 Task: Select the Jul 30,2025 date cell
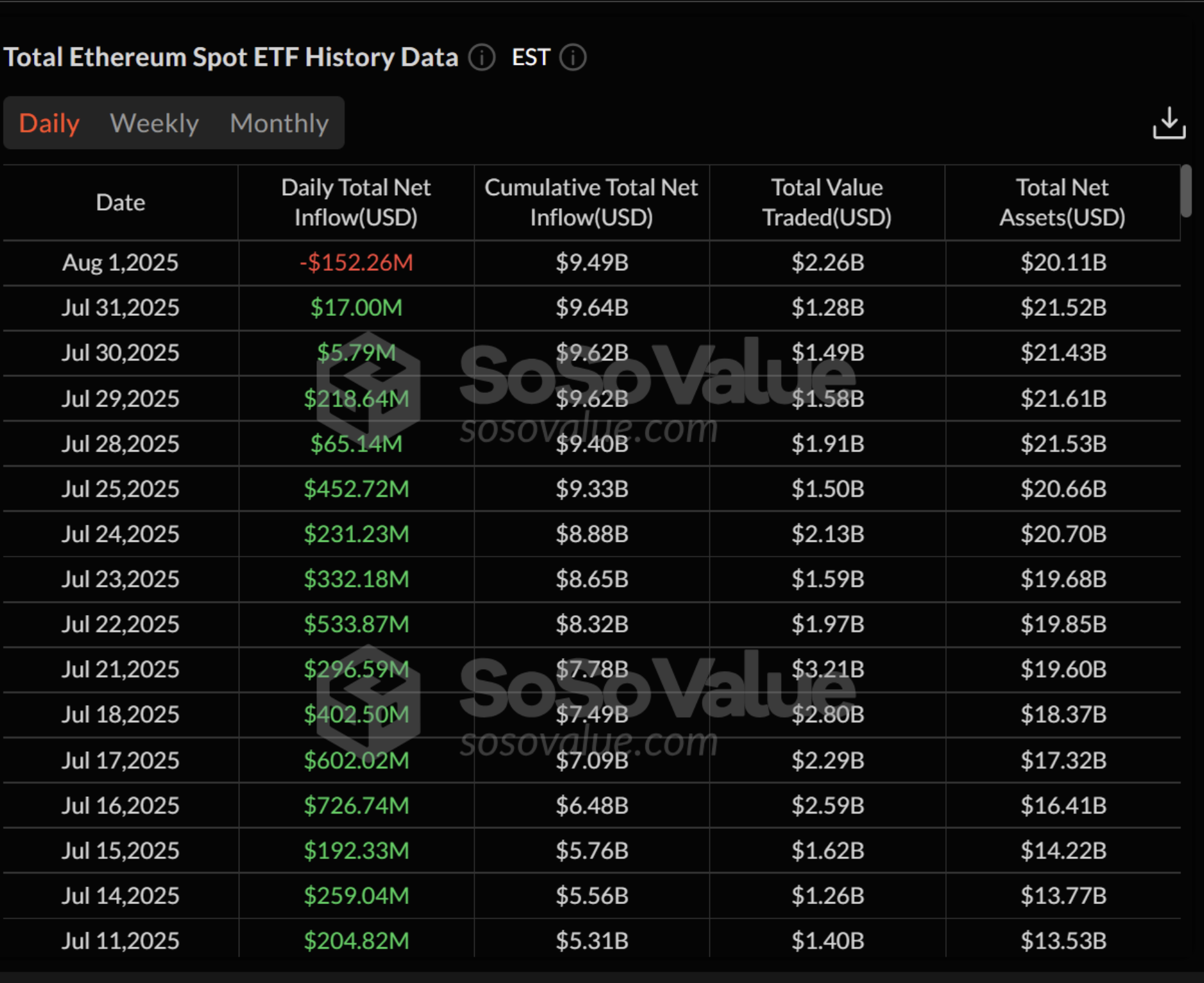121,352
